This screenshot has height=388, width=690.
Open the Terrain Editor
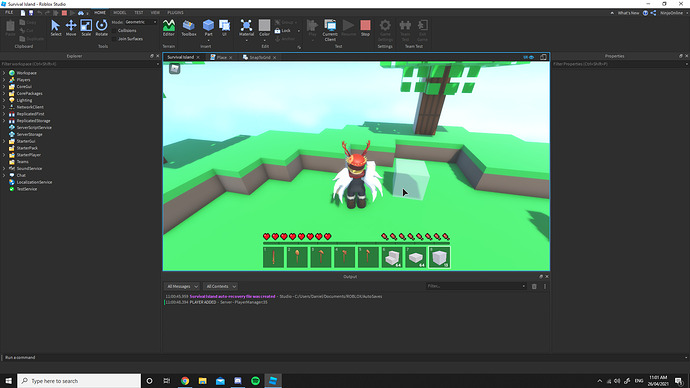[x=169, y=27]
